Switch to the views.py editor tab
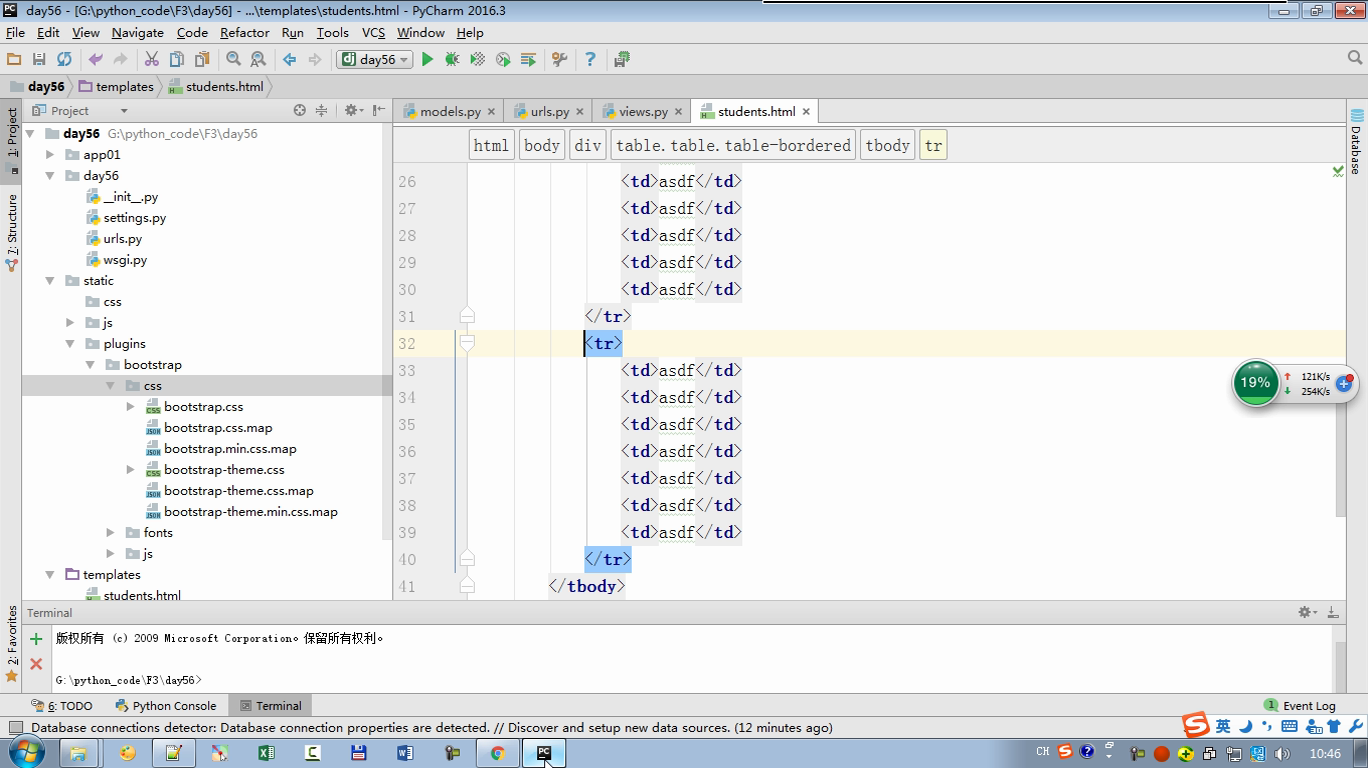 [642, 112]
